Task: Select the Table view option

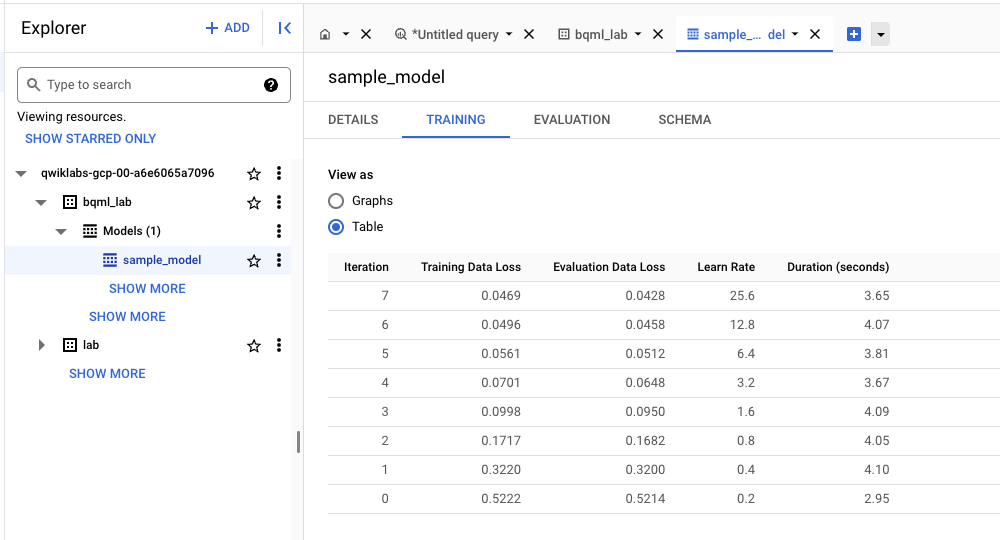Action: [337, 227]
